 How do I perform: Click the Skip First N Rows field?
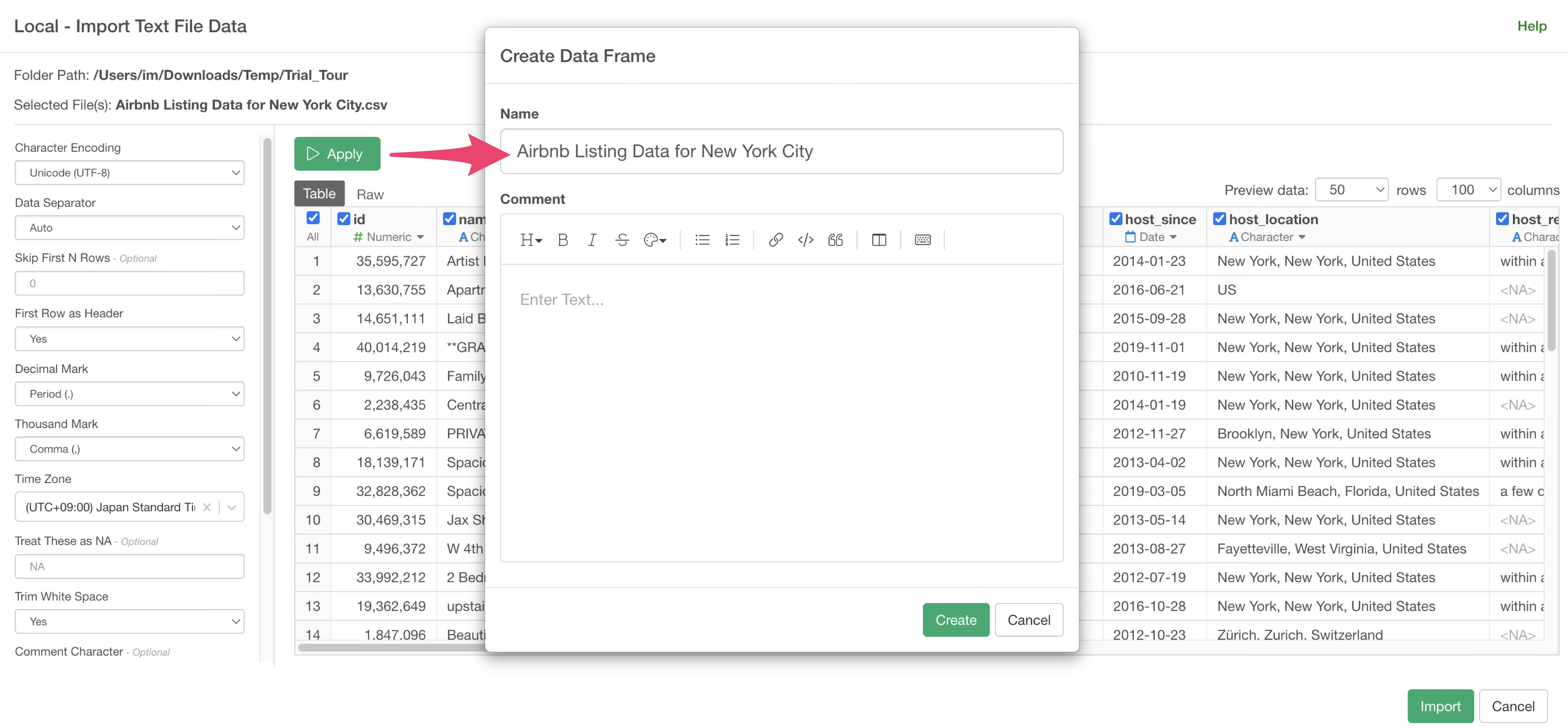click(x=130, y=283)
